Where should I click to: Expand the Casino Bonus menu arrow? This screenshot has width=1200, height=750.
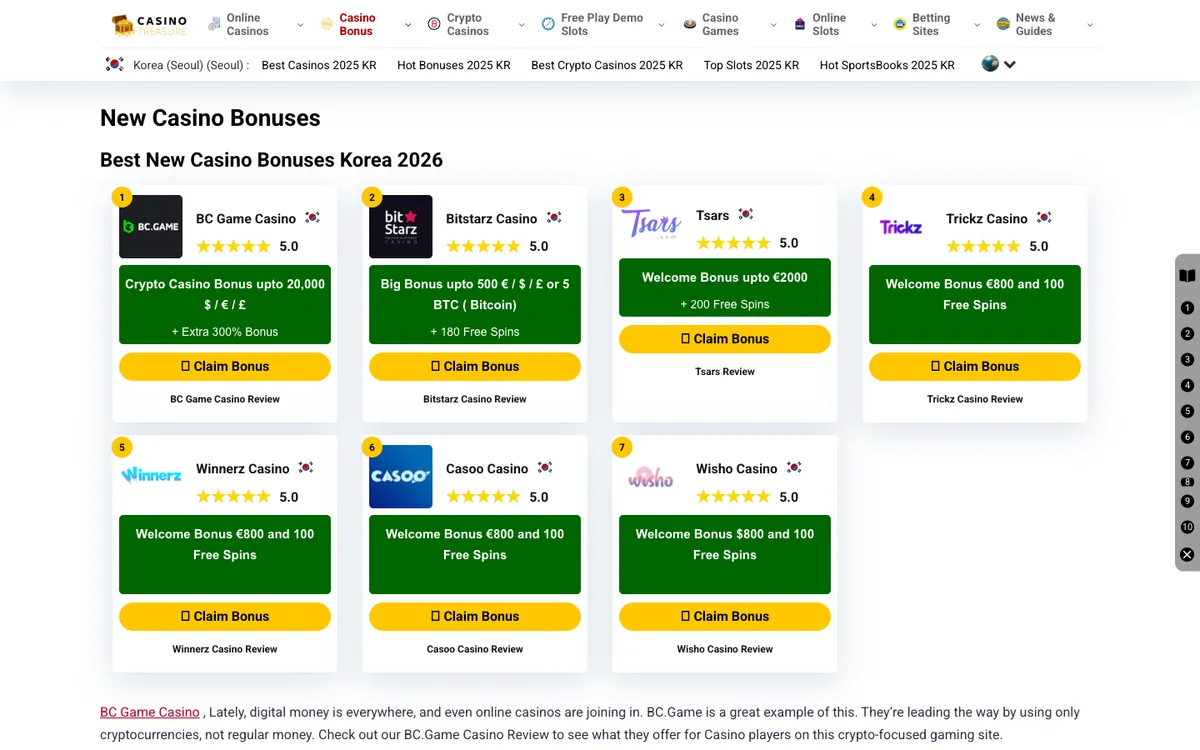(x=408, y=25)
